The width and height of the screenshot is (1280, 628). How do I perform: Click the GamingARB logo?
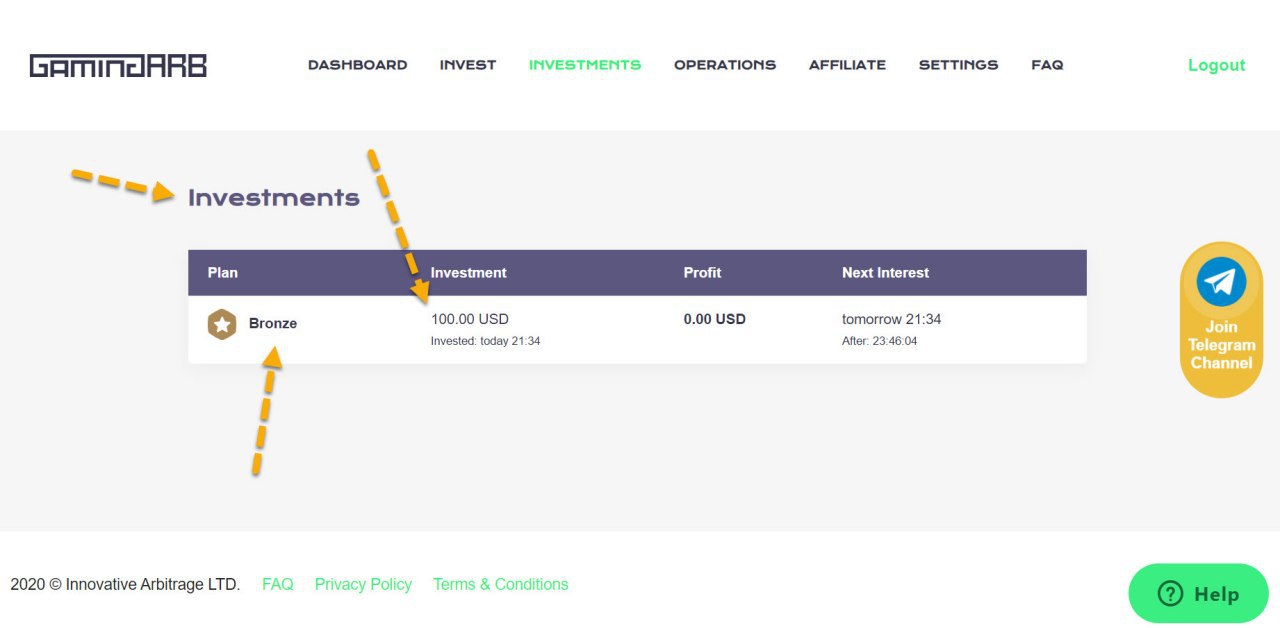[x=118, y=66]
